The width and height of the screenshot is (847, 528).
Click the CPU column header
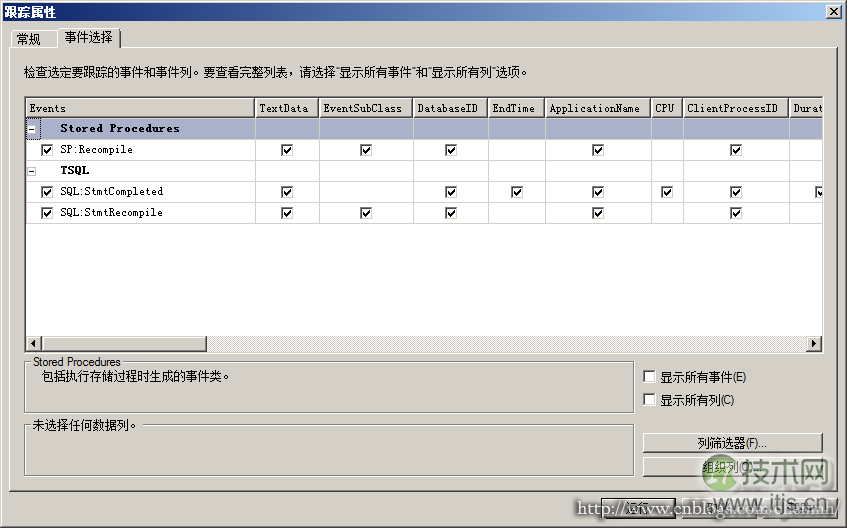click(x=667, y=108)
